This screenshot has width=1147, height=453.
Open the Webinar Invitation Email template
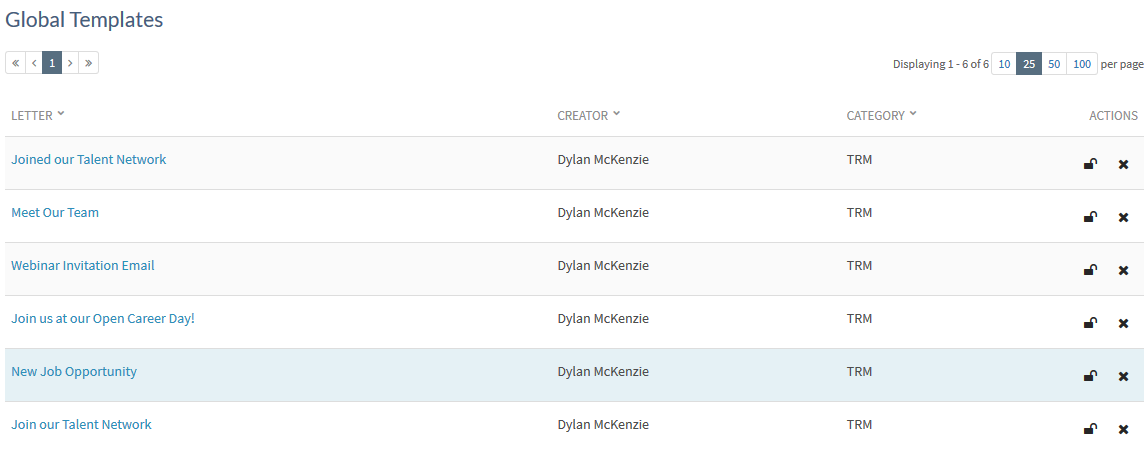(83, 265)
